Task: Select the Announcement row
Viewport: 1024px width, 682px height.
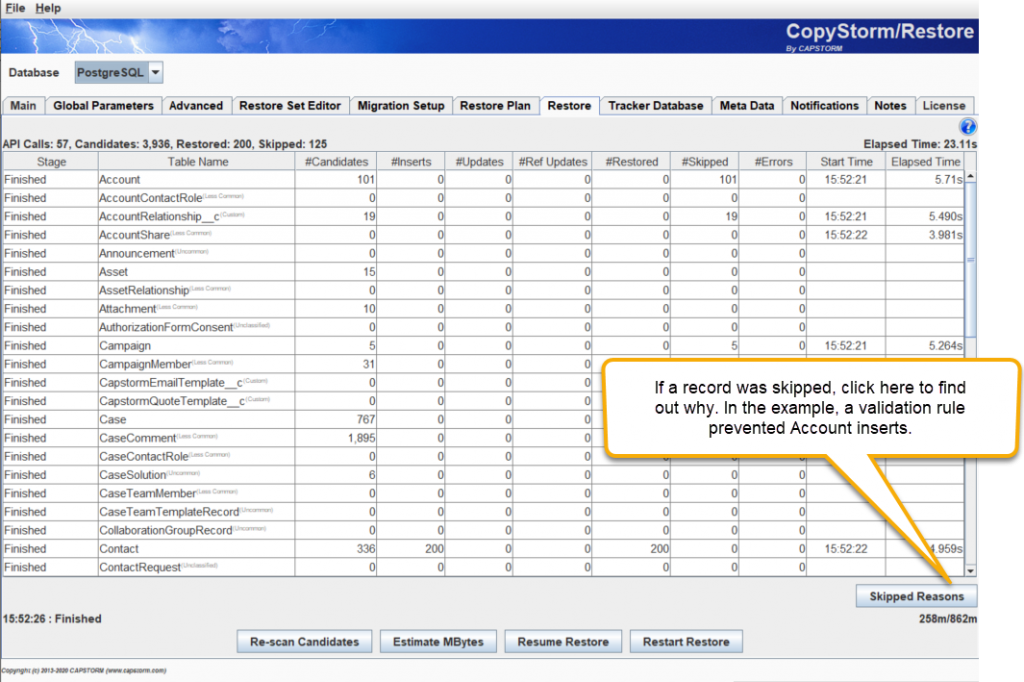Action: (x=484, y=253)
